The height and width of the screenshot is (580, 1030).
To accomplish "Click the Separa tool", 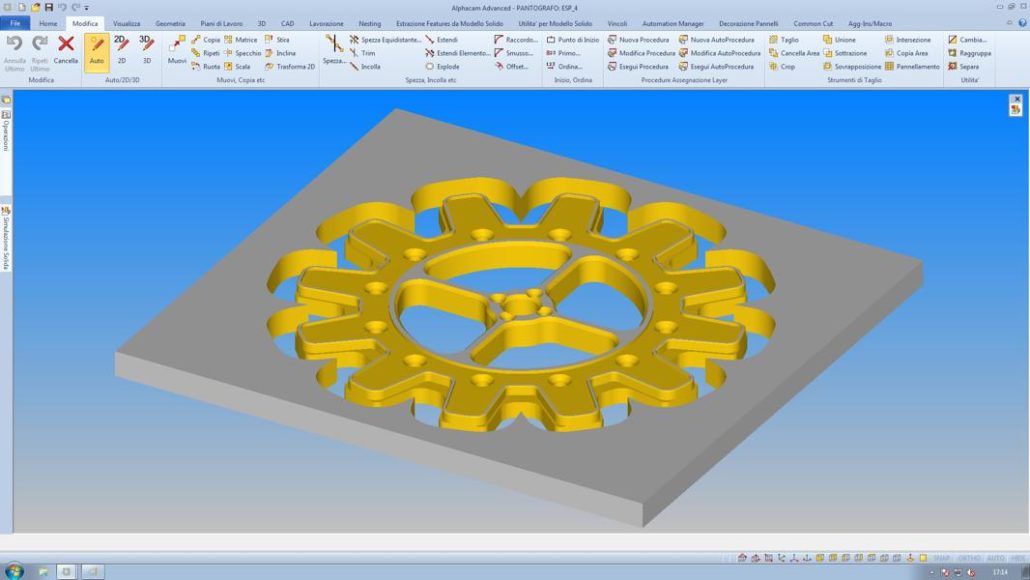I will point(964,66).
